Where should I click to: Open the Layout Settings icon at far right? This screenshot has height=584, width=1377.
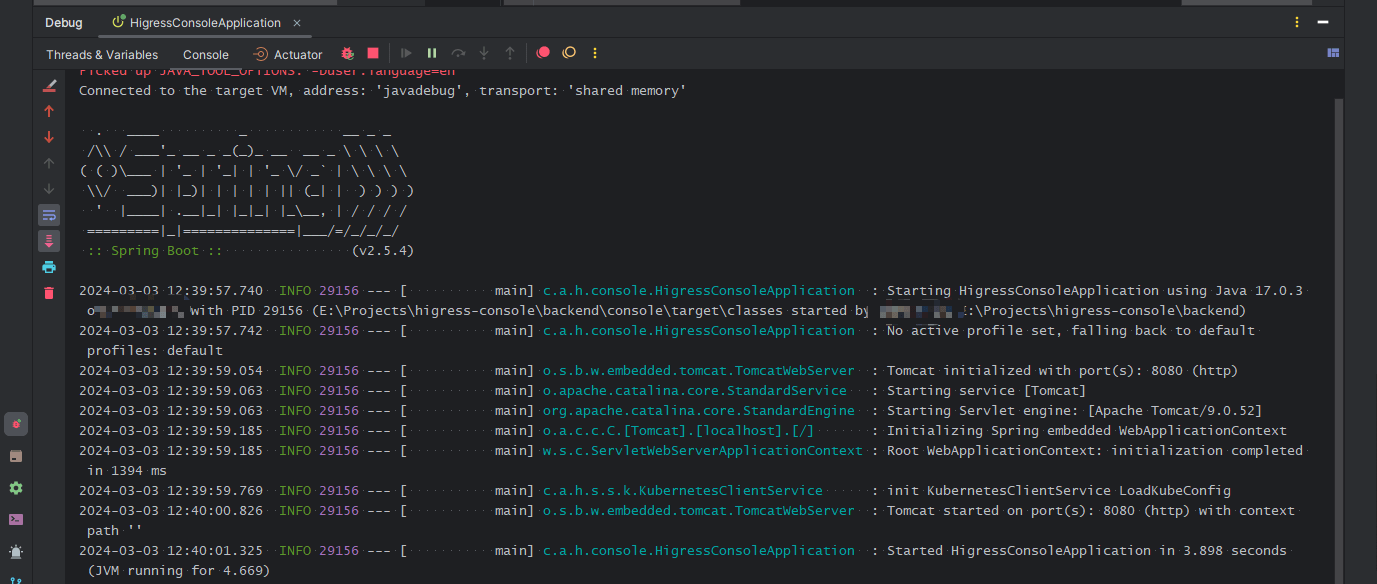(1333, 54)
